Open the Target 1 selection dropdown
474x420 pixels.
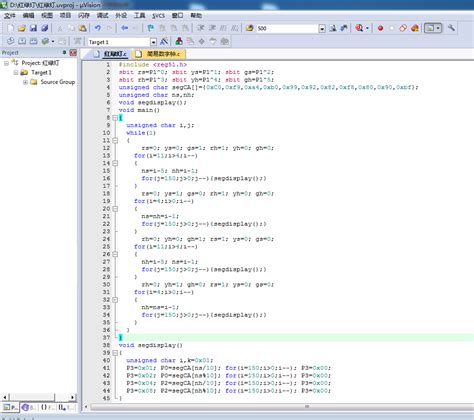(153, 42)
